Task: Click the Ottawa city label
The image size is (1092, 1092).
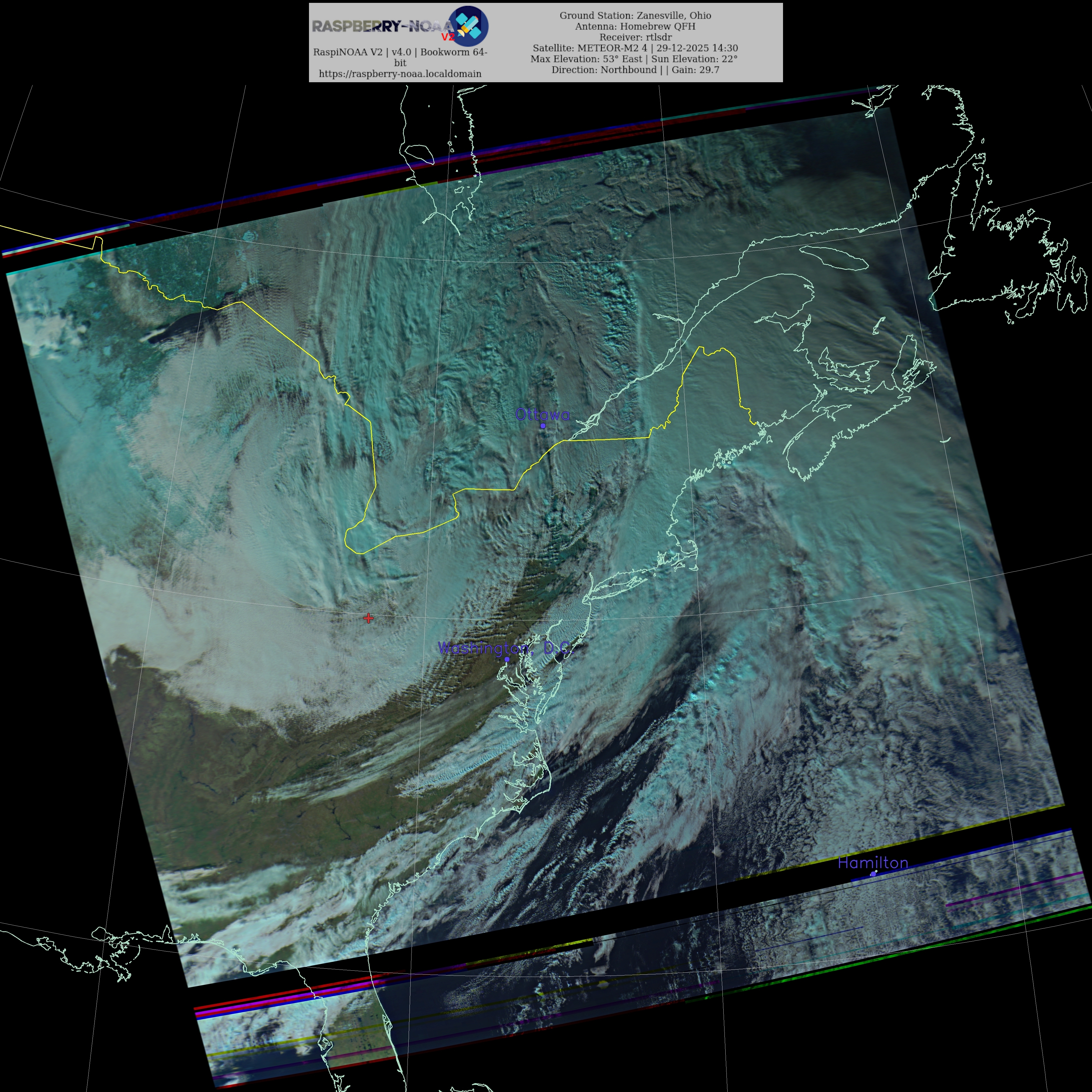Action: [542, 414]
